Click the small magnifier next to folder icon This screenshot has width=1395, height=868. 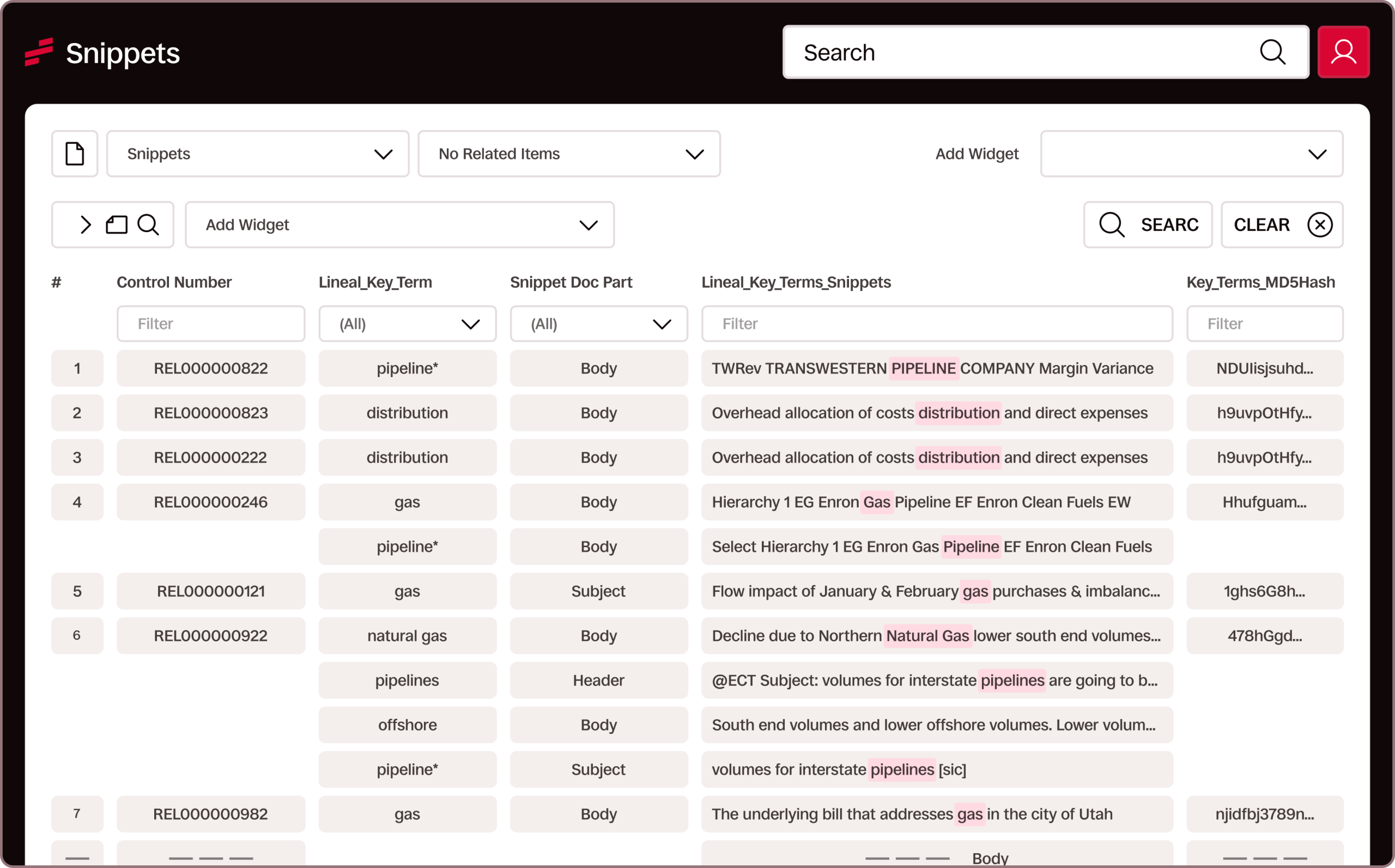(x=148, y=224)
